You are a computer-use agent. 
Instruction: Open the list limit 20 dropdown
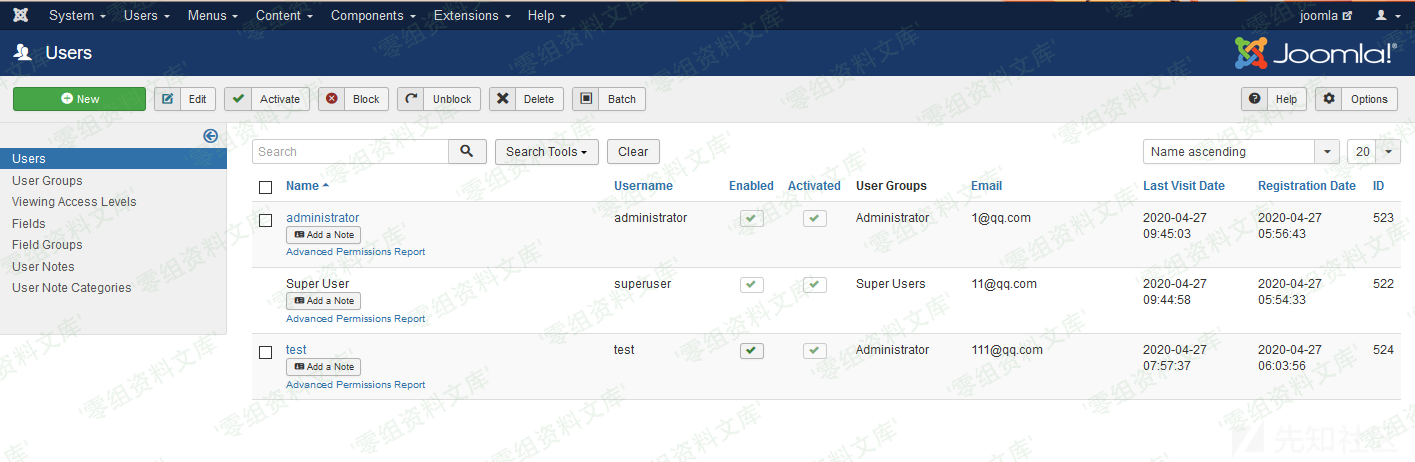point(1373,152)
